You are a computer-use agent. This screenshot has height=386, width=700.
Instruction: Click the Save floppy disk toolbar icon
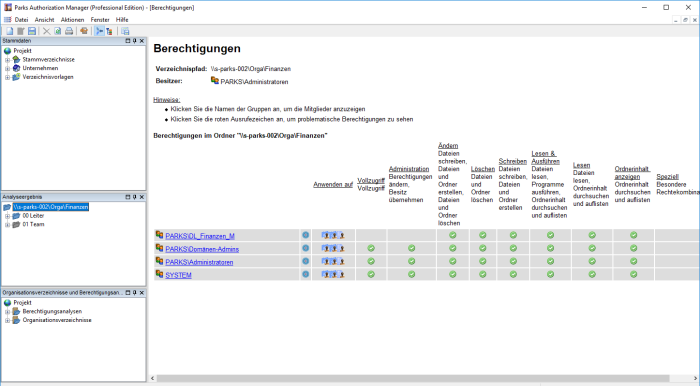(x=32, y=31)
